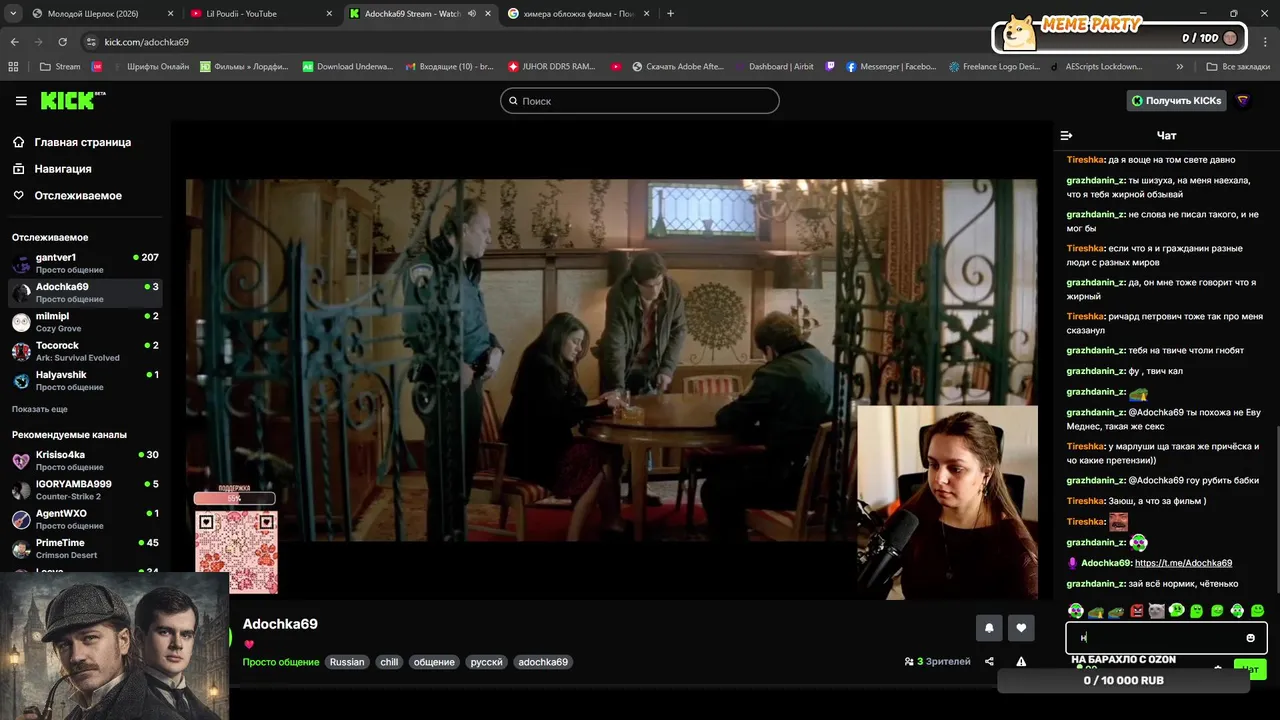
Task: Click the общение tag
Action: click(434, 662)
